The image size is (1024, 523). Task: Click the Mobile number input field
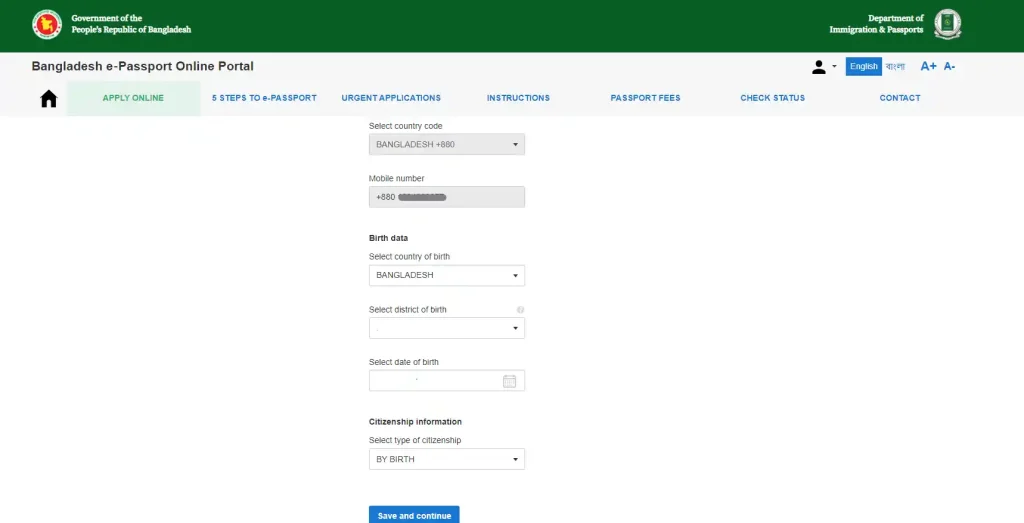click(x=446, y=197)
